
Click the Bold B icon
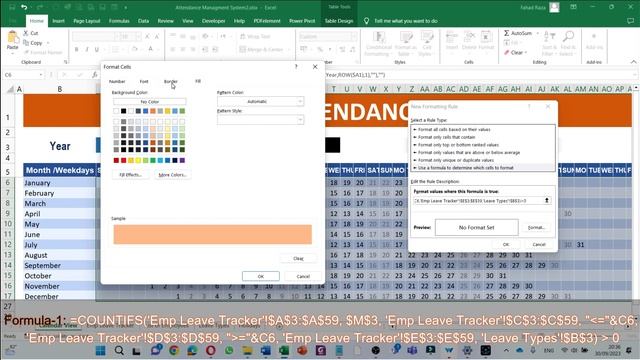pos(76,49)
